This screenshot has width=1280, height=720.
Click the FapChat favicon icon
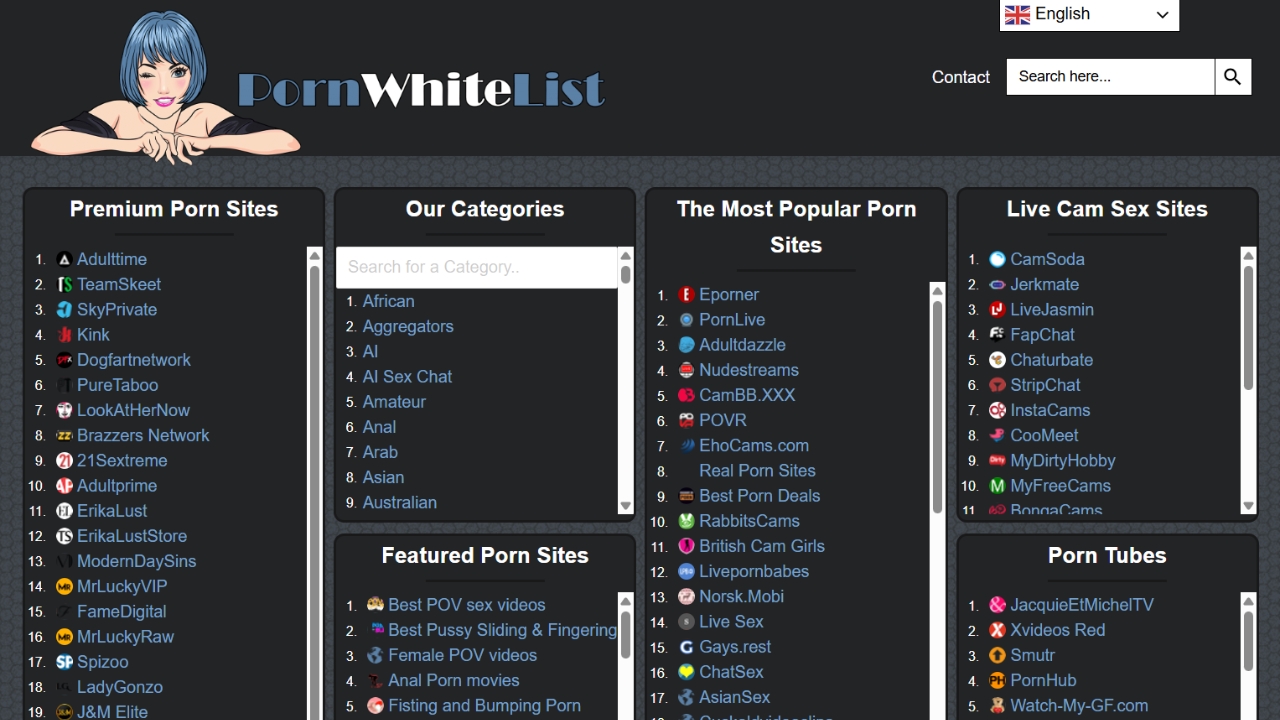click(997, 335)
